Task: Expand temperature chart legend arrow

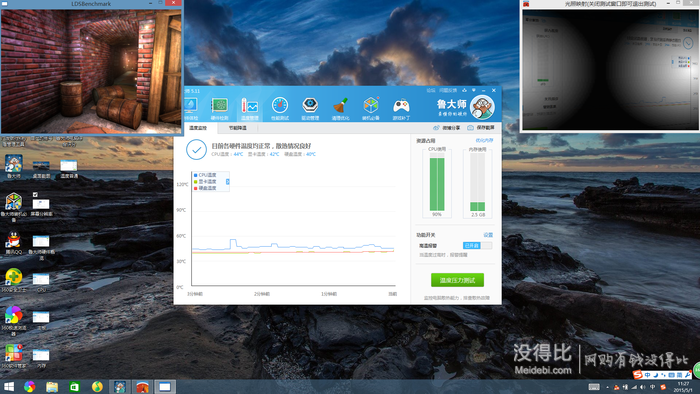Action: (228, 182)
